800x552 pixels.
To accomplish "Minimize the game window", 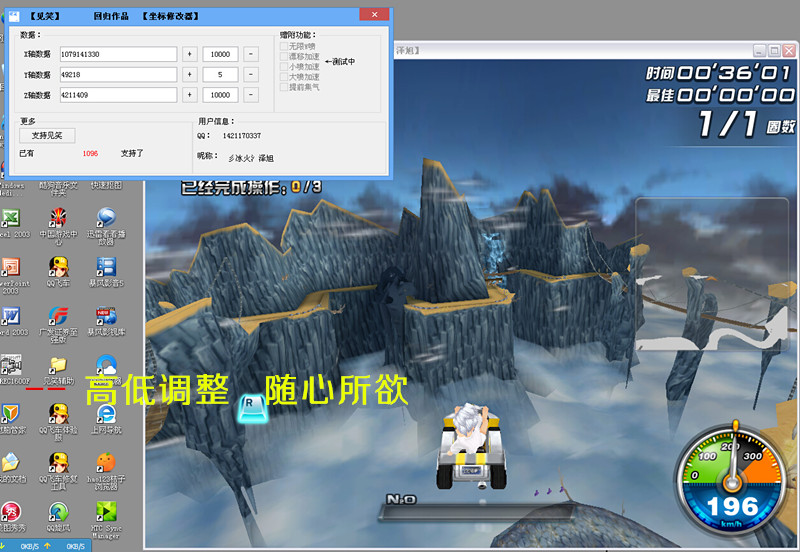I will (759, 51).
